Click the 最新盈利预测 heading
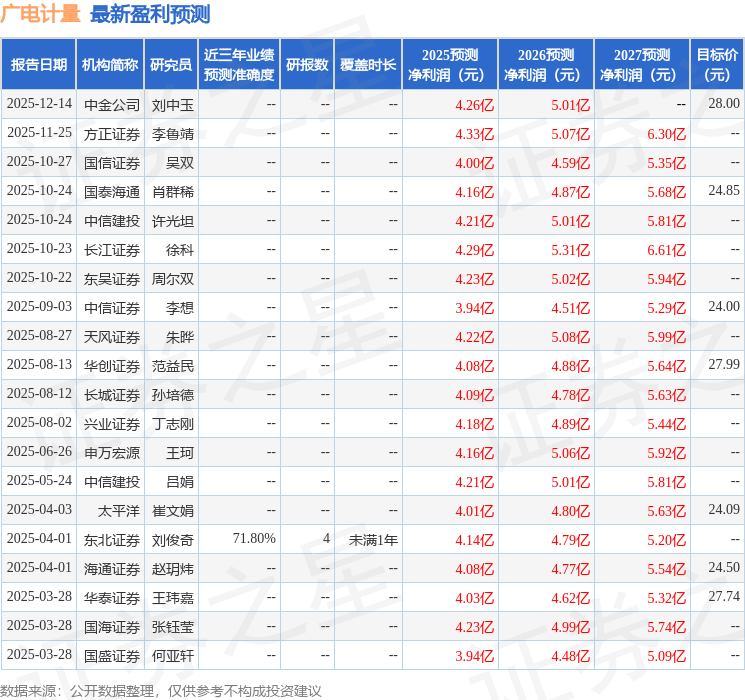Image resolution: width=745 pixels, height=700 pixels. [x=150, y=14]
